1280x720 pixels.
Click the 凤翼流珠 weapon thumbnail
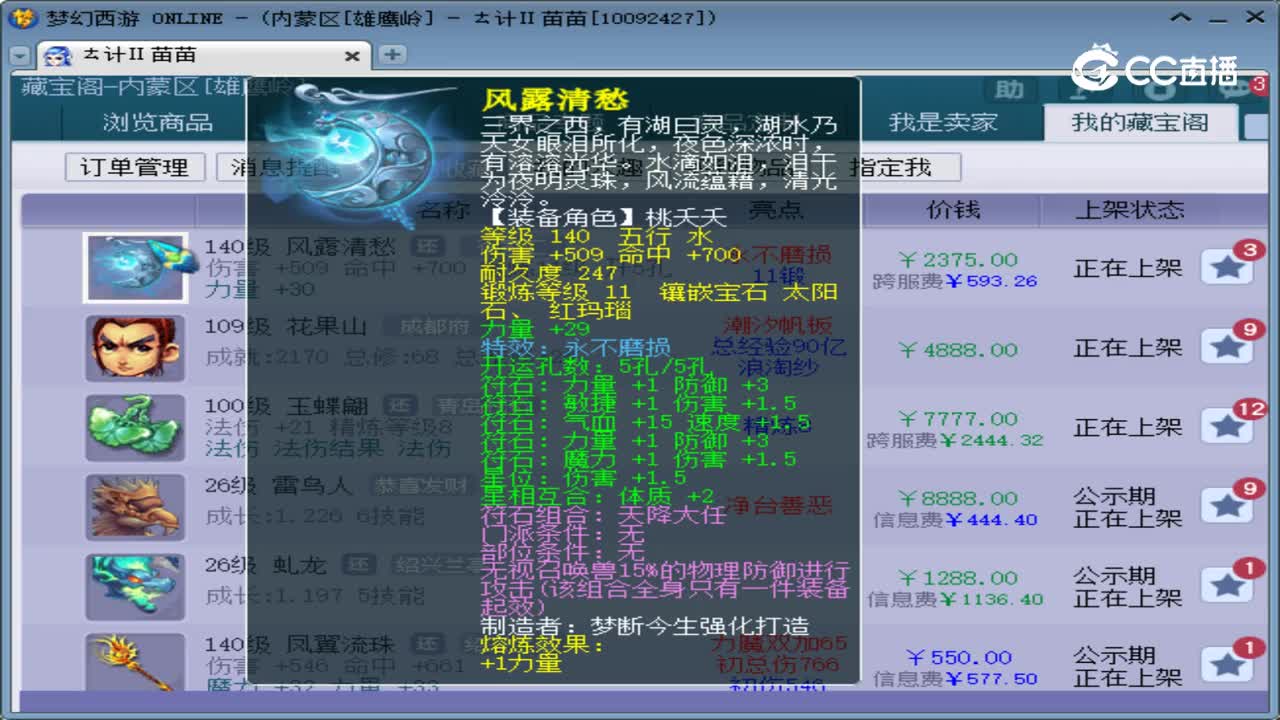[x=135, y=664]
